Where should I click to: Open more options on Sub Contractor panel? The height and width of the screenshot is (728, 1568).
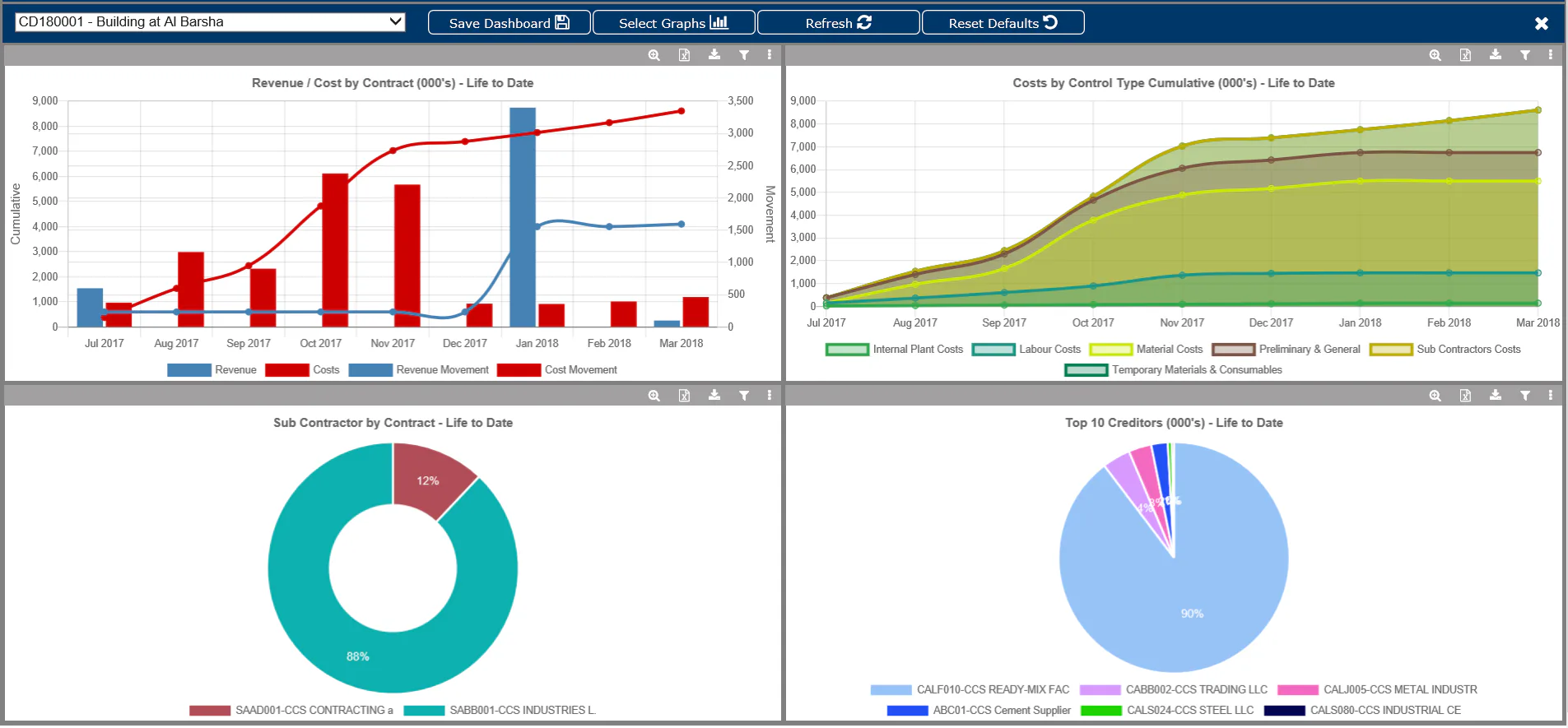point(770,396)
